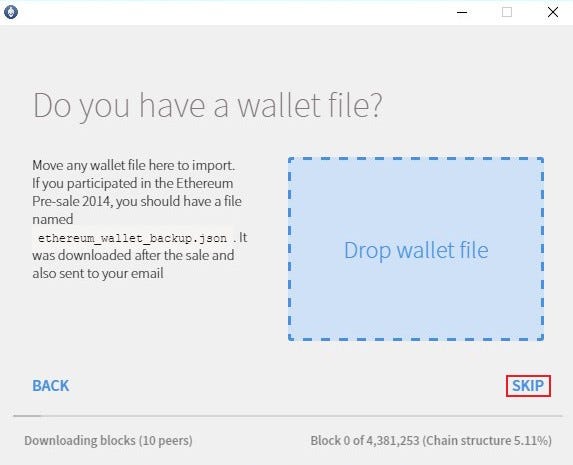
Task: Close the Ethereum Wallet setup window
Action: tap(553, 12)
